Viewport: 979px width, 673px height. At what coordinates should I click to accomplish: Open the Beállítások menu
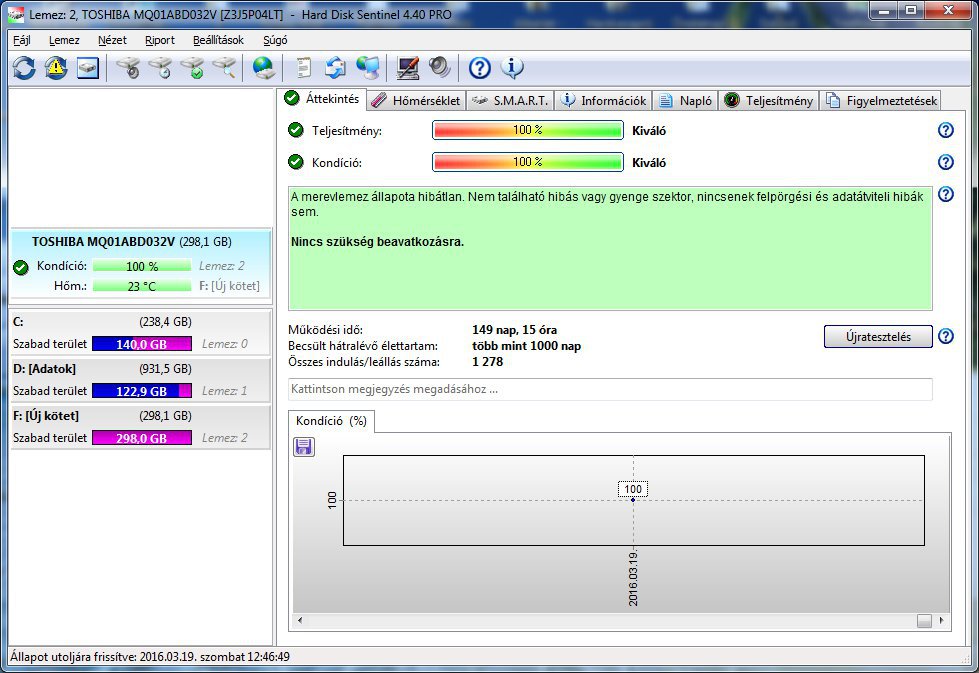218,40
